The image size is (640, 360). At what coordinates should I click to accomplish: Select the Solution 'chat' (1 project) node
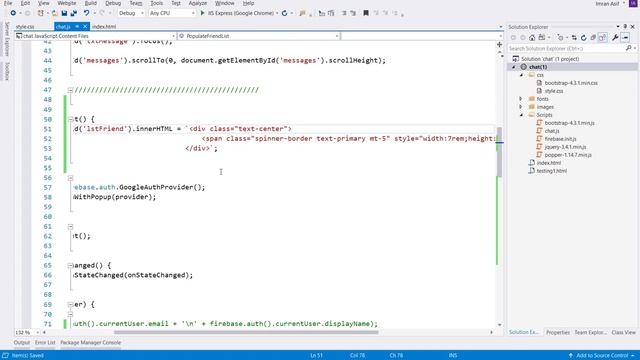[549, 59]
